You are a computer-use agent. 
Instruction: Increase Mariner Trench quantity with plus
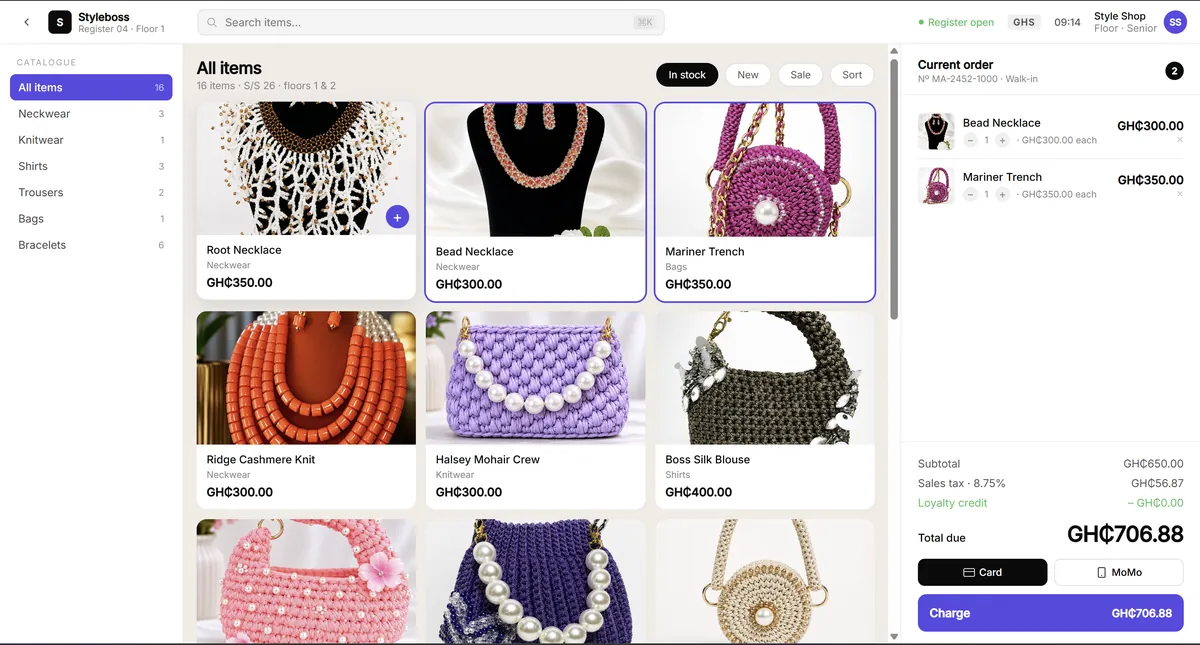coord(1002,194)
